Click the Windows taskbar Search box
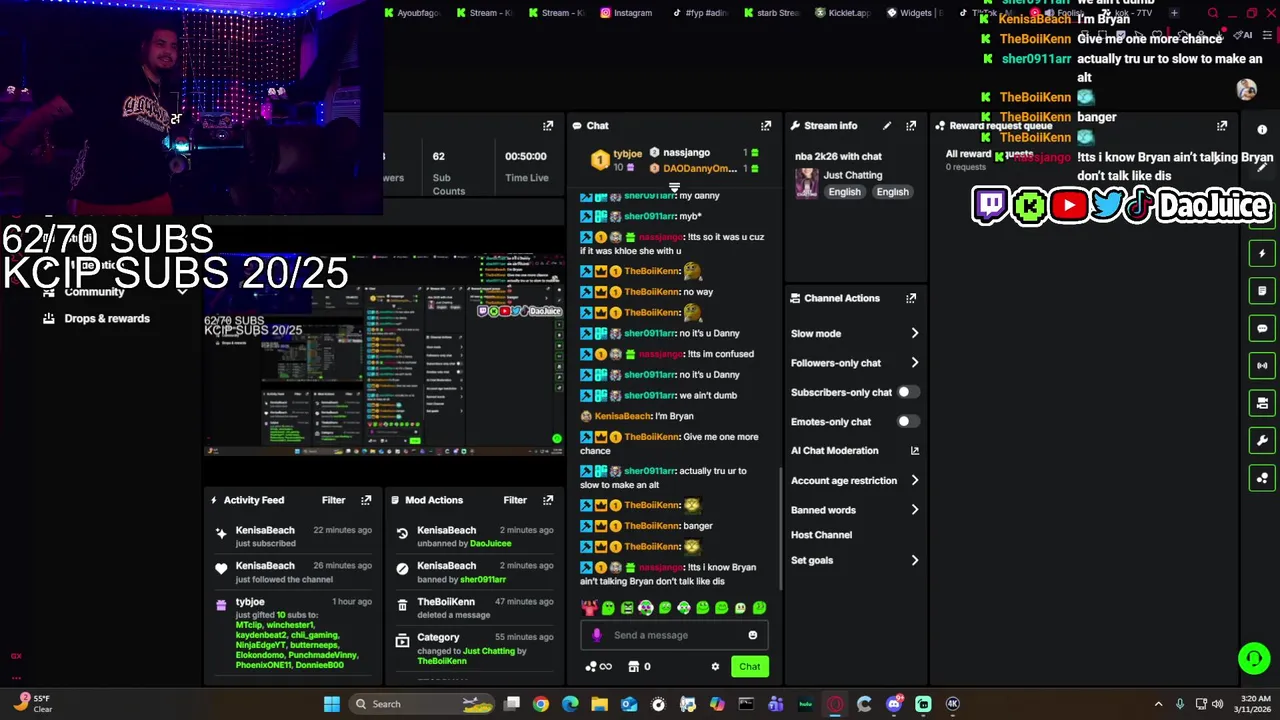The height and width of the screenshot is (720, 1280). [x=421, y=704]
